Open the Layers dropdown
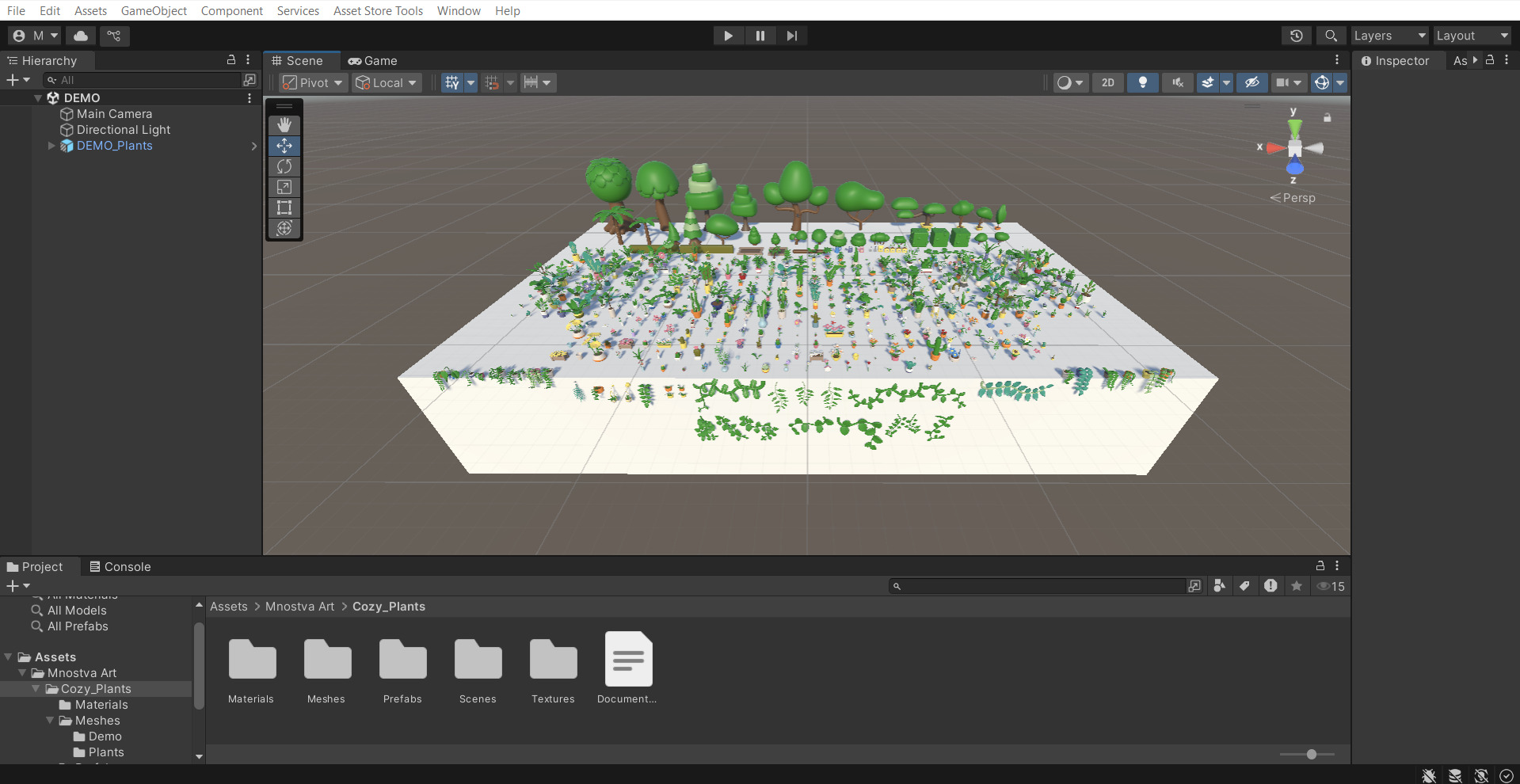This screenshot has width=1520, height=784. 1389,36
